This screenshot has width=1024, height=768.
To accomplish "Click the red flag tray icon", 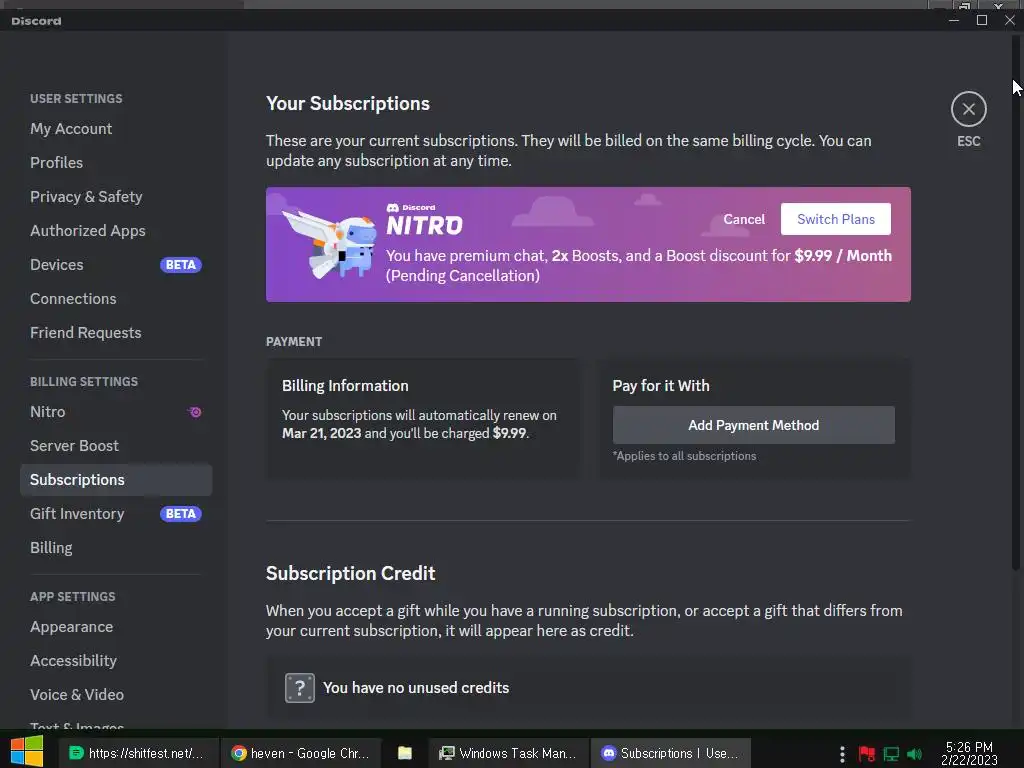I will click(x=867, y=754).
